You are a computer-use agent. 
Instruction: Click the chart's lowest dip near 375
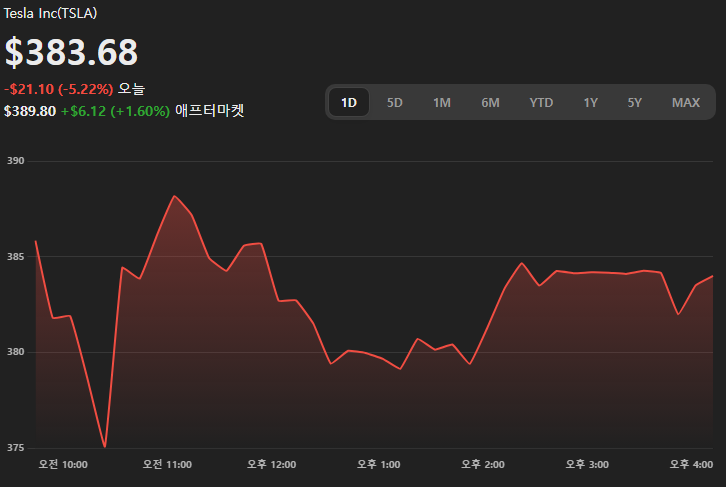coord(105,447)
